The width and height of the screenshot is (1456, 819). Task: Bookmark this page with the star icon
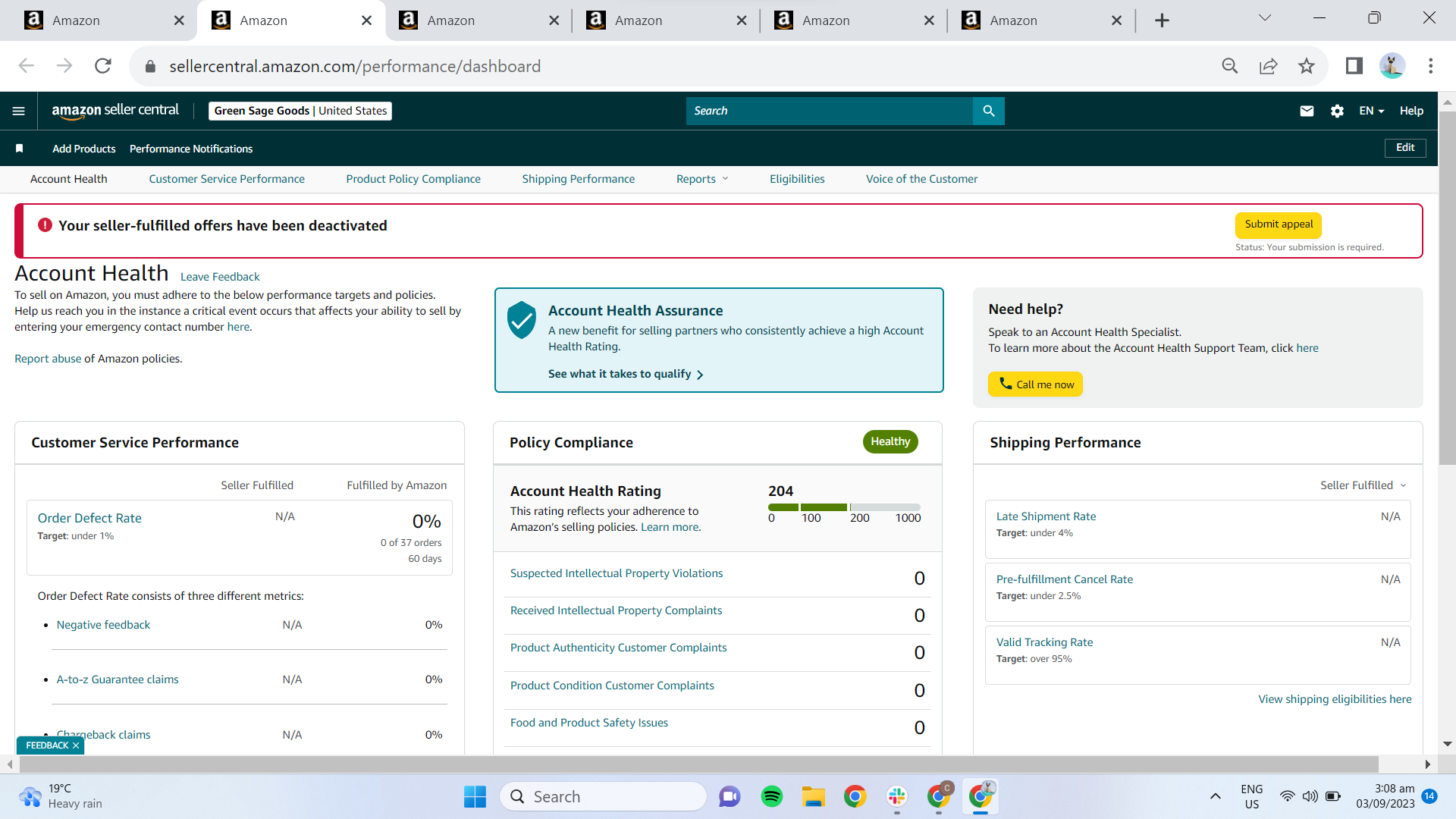pos(1307,66)
